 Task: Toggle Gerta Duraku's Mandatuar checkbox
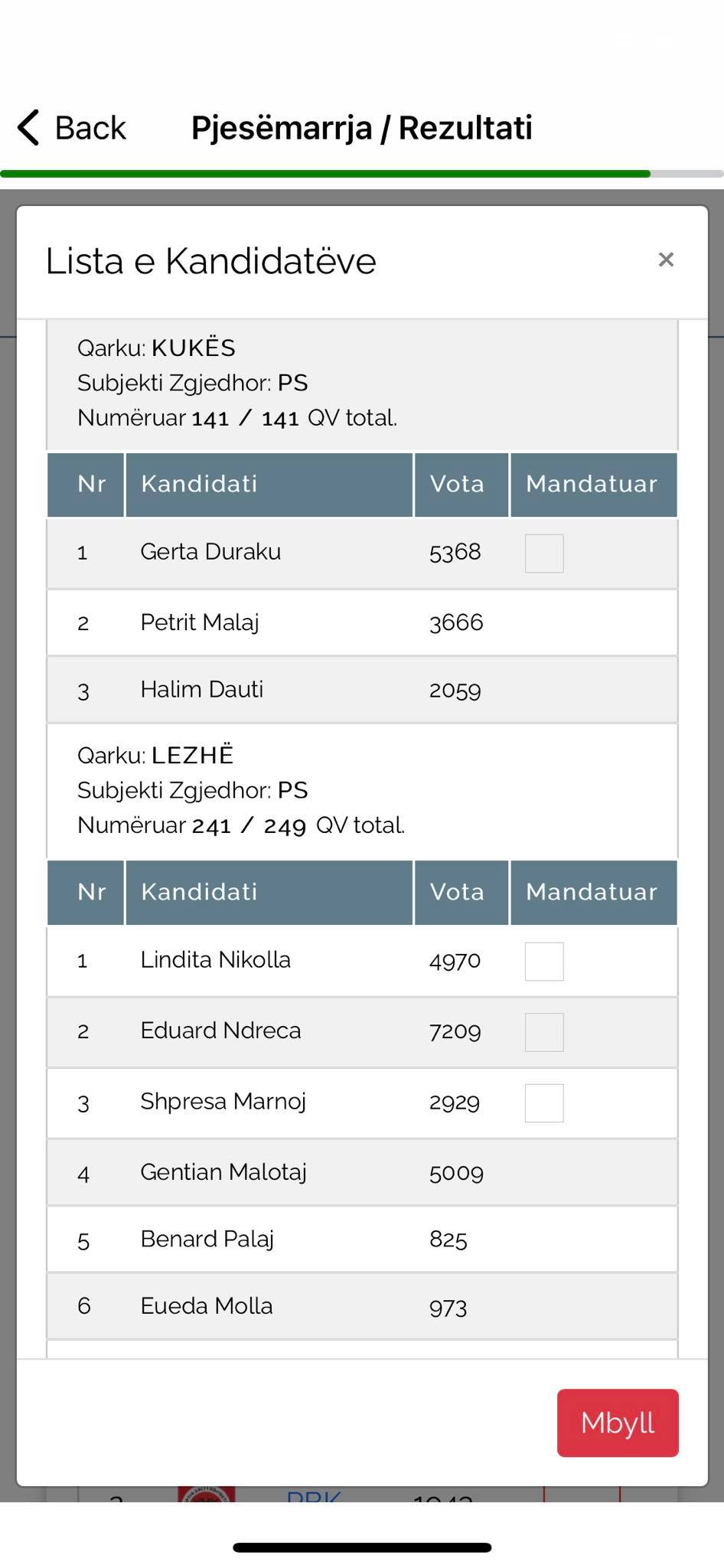point(544,553)
